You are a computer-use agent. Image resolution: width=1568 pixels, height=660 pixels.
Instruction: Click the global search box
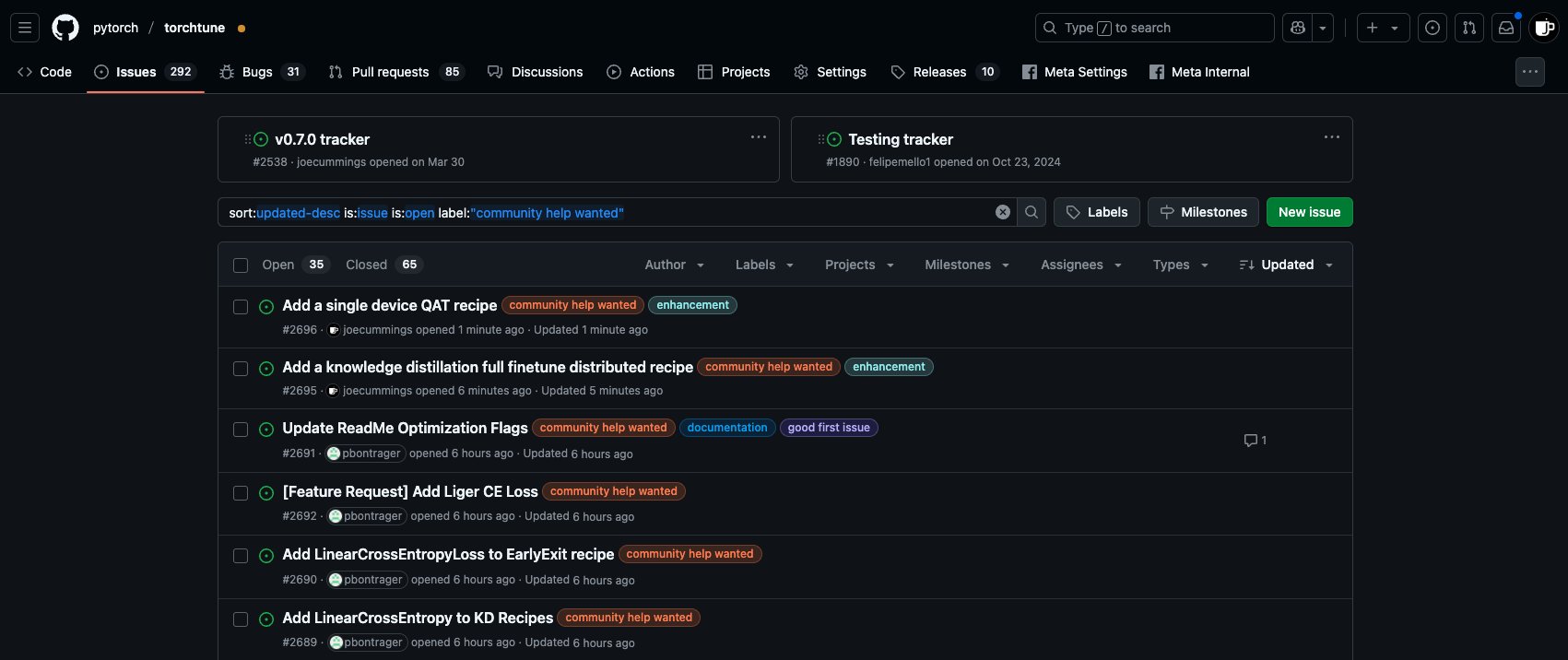click(x=1154, y=28)
